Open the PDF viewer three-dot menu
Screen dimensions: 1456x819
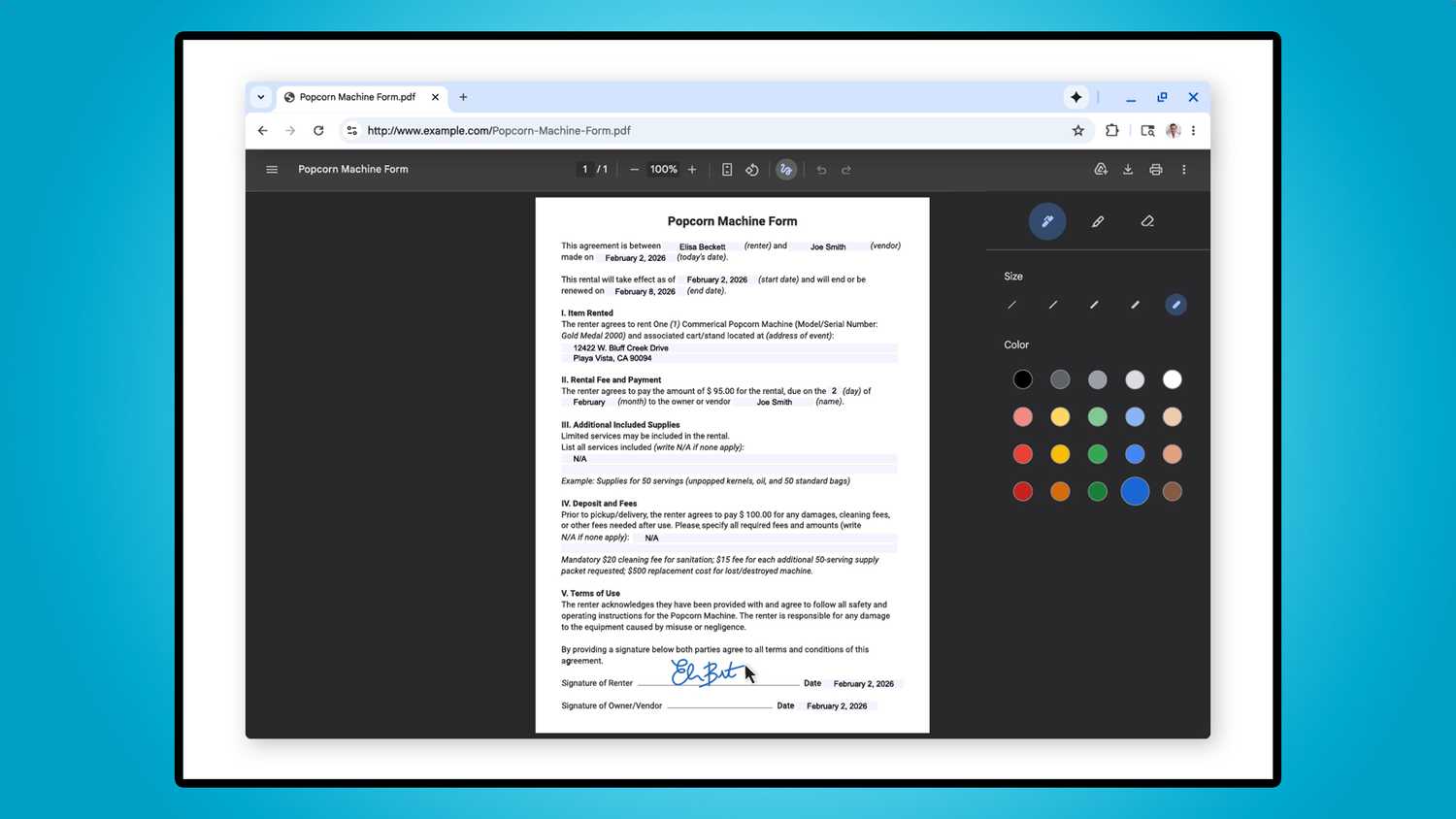[1184, 169]
